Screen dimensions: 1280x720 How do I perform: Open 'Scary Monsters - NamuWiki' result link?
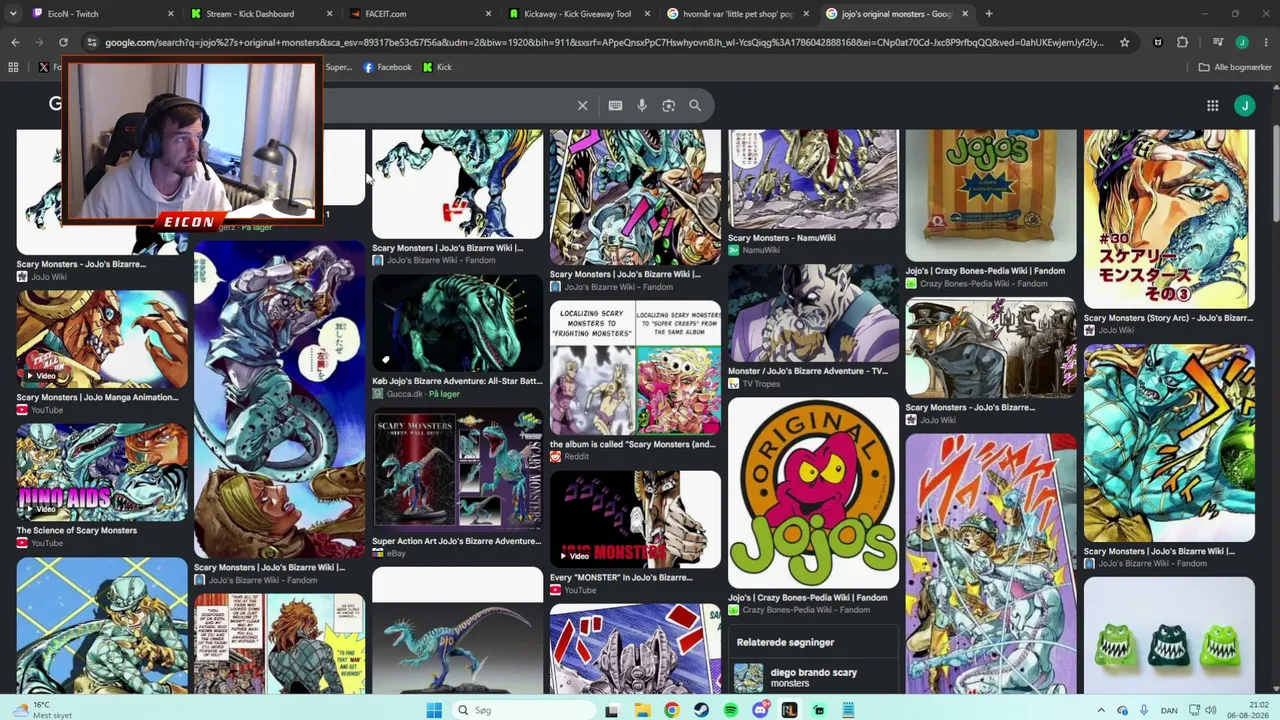(782, 238)
